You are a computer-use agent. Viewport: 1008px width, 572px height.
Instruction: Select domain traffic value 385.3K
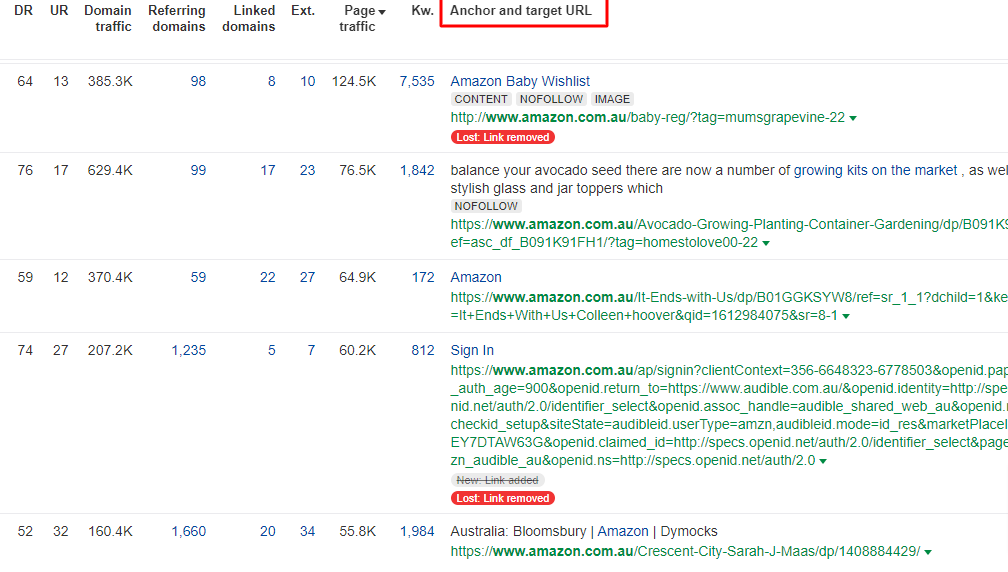pyautogui.click(x=110, y=82)
